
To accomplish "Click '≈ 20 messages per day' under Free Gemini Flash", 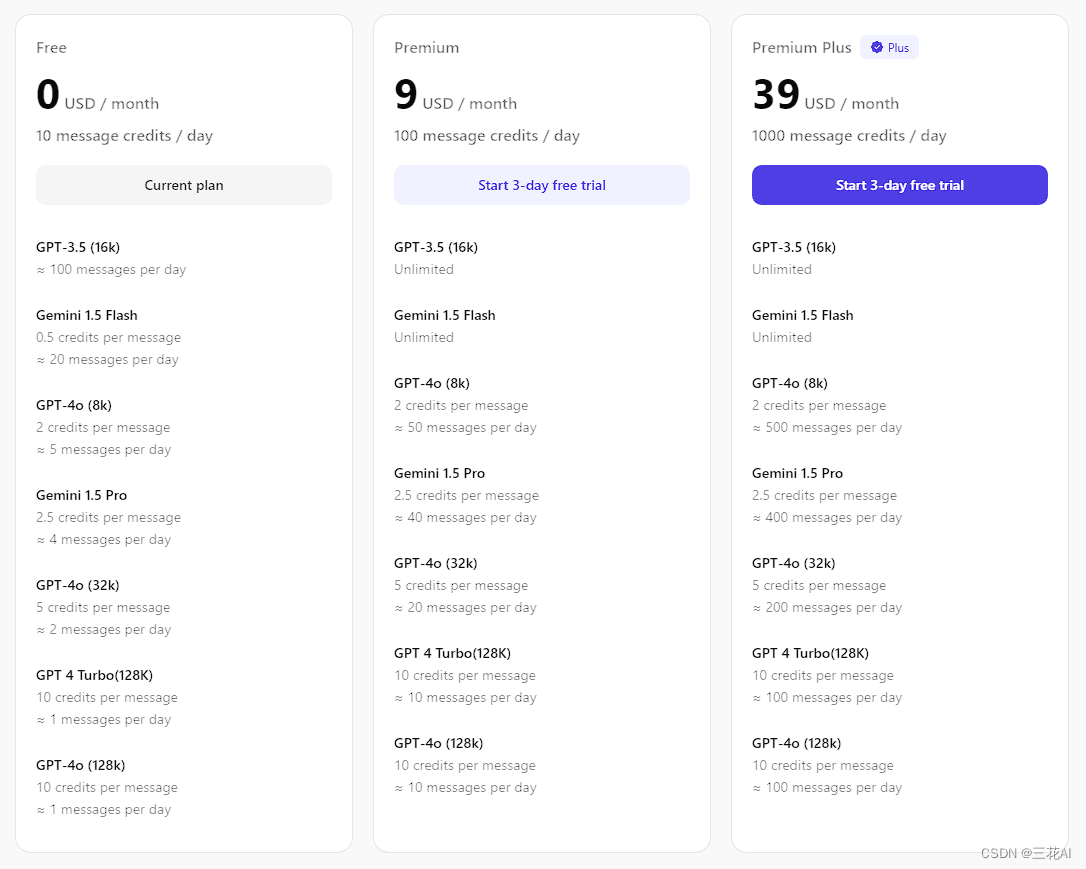I will coord(107,359).
